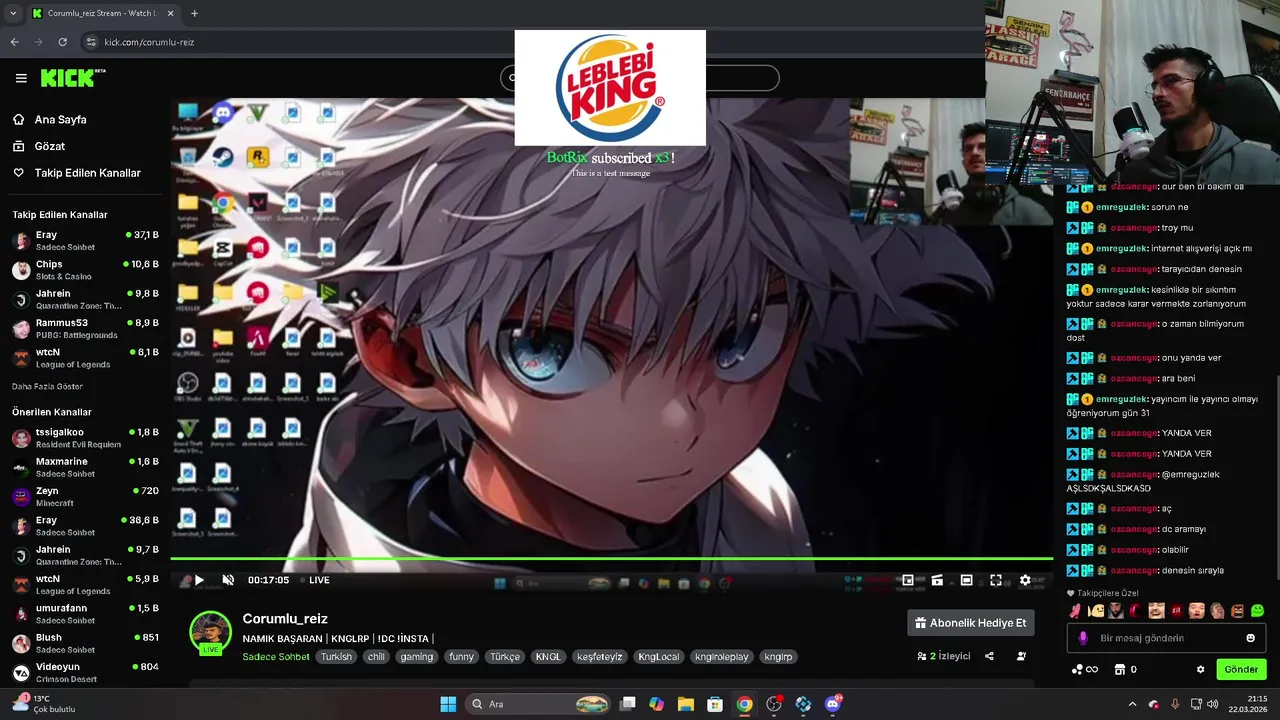
Task: Open the chat shop icon
Action: click(1120, 669)
